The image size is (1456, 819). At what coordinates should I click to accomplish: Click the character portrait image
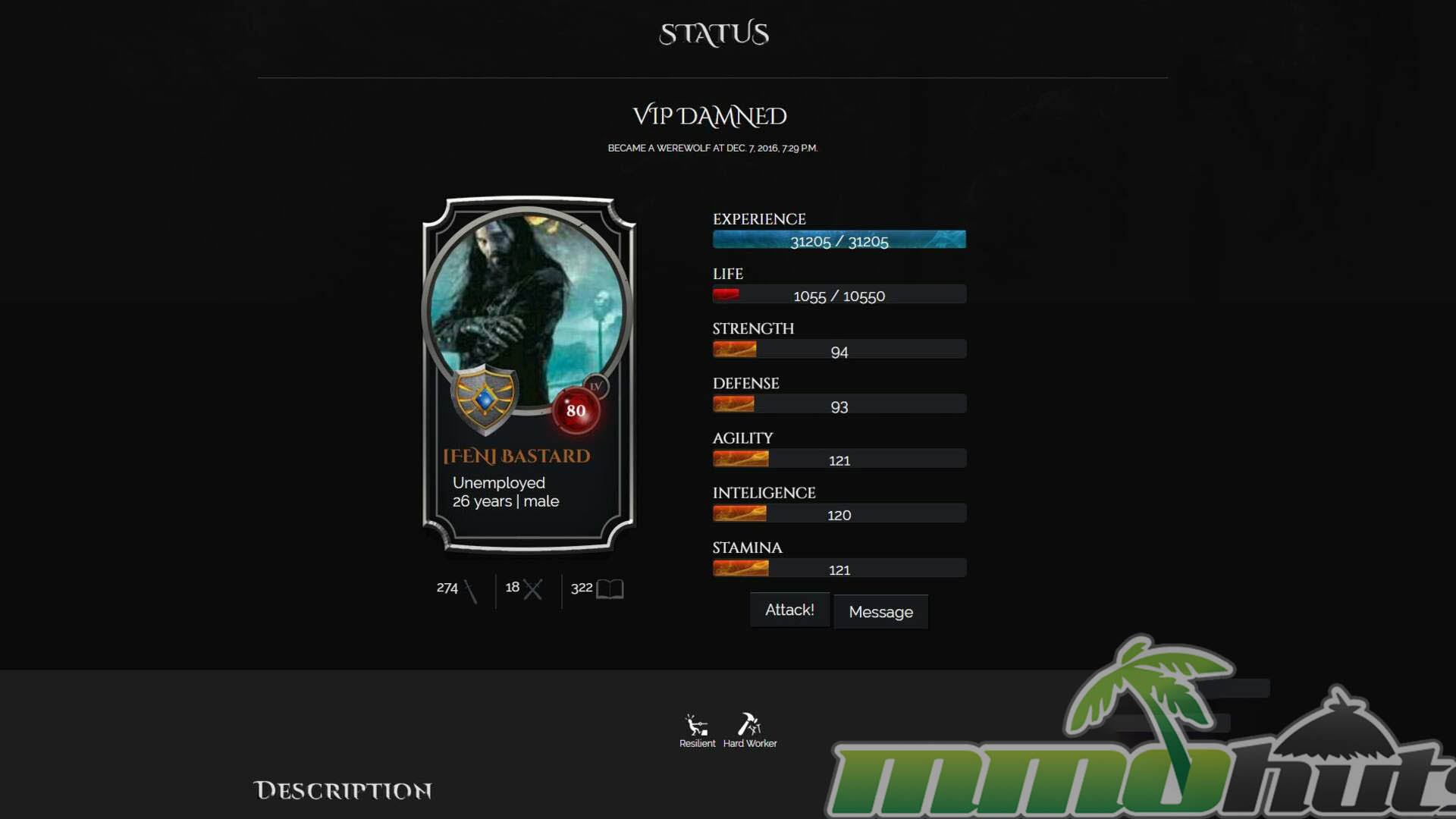(x=527, y=311)
